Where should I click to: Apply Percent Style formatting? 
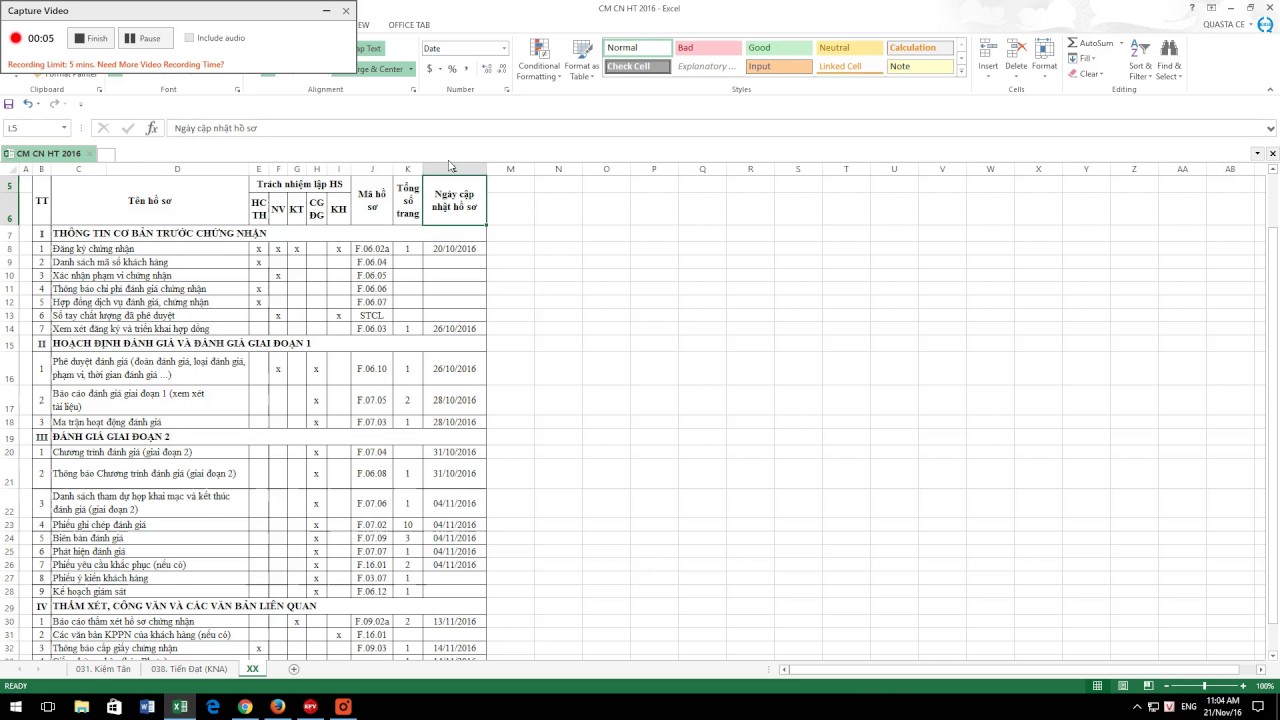[452, 69]
